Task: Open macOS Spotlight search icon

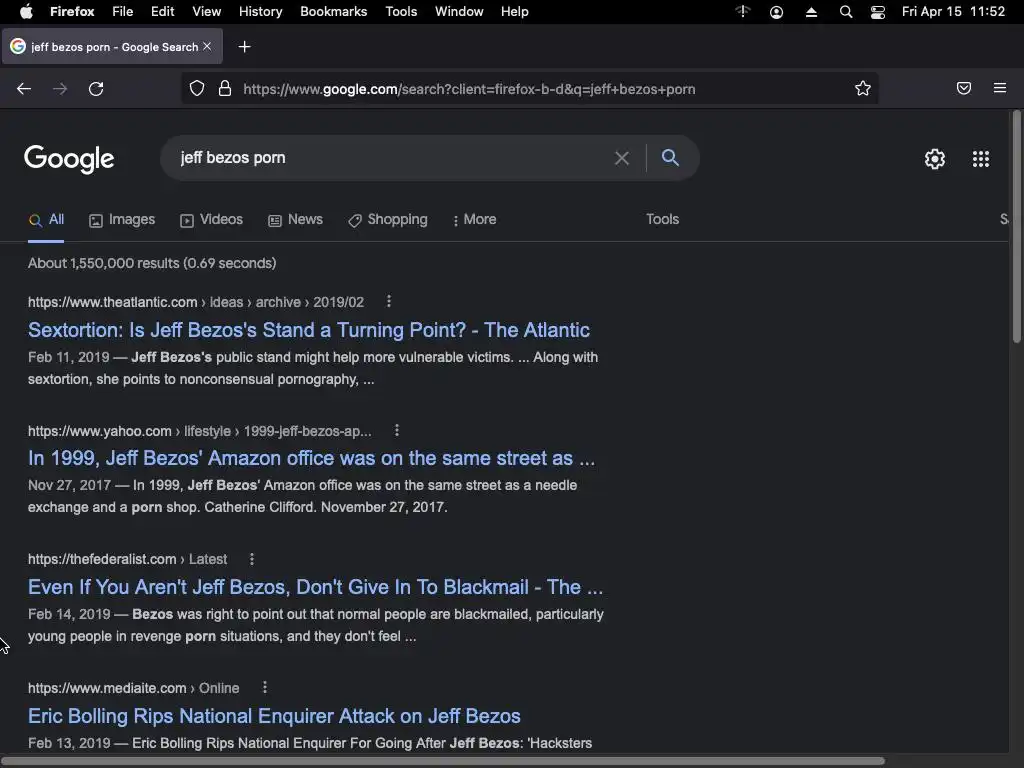Action: click(846, 12)
